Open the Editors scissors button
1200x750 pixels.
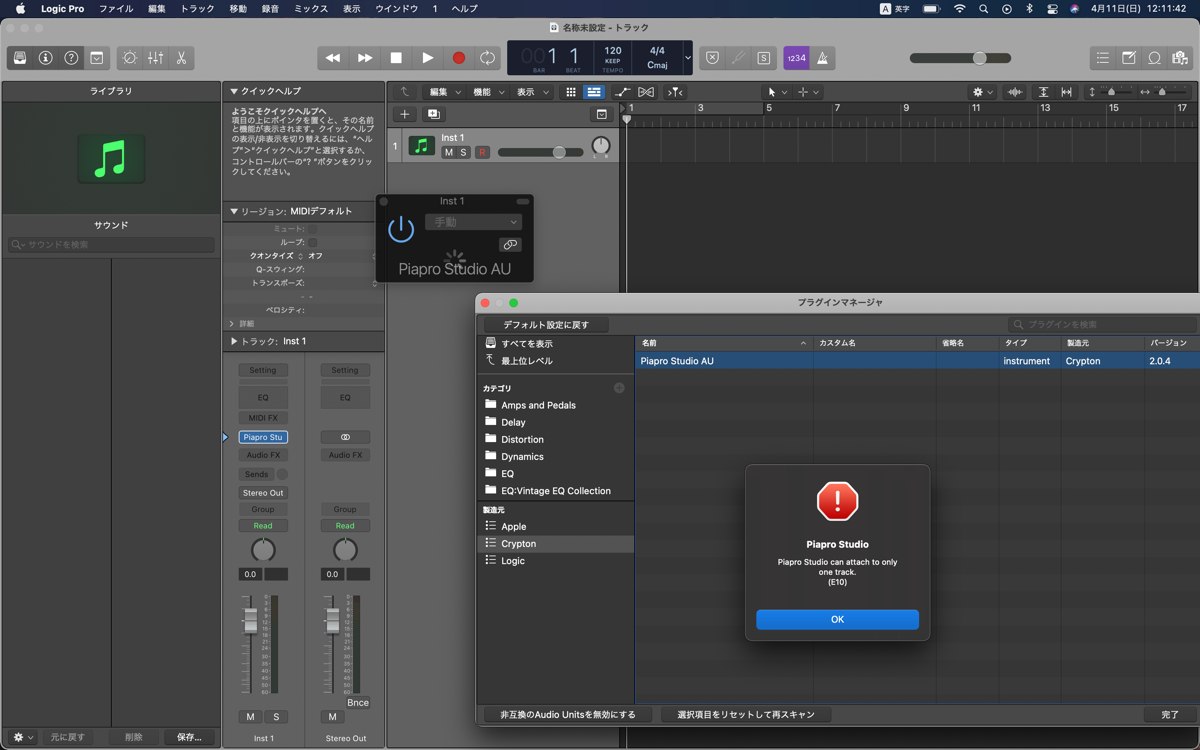point(181,58)
